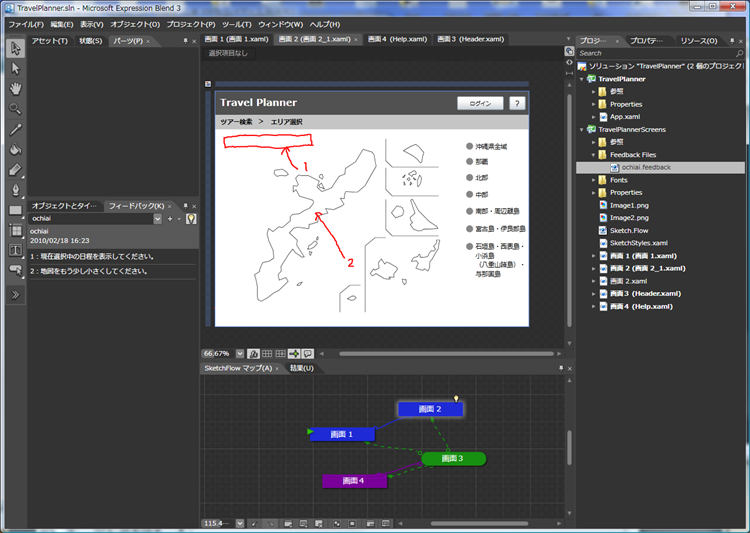This screenshot has height=533, width=750.
Task: Click the 画面 1 start node in map
Action: pyautogui.click(x=342, y=434)
